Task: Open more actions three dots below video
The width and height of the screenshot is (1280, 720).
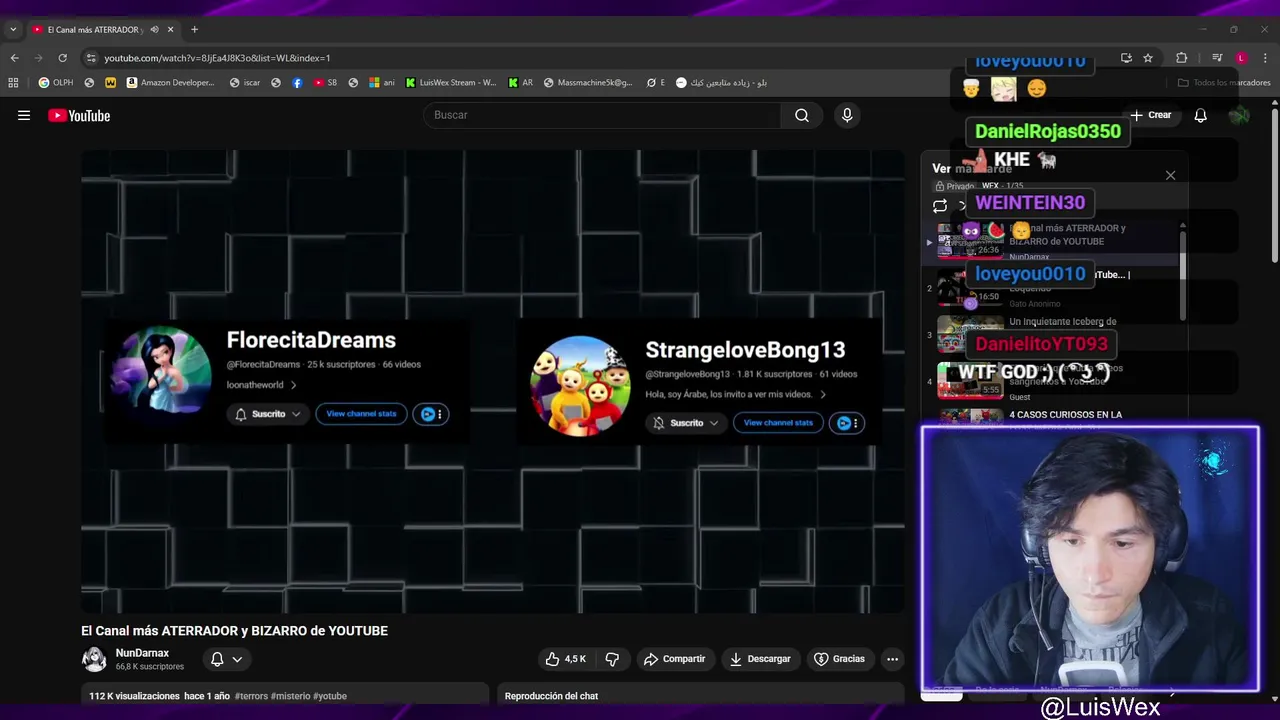Action: (892, 659)
